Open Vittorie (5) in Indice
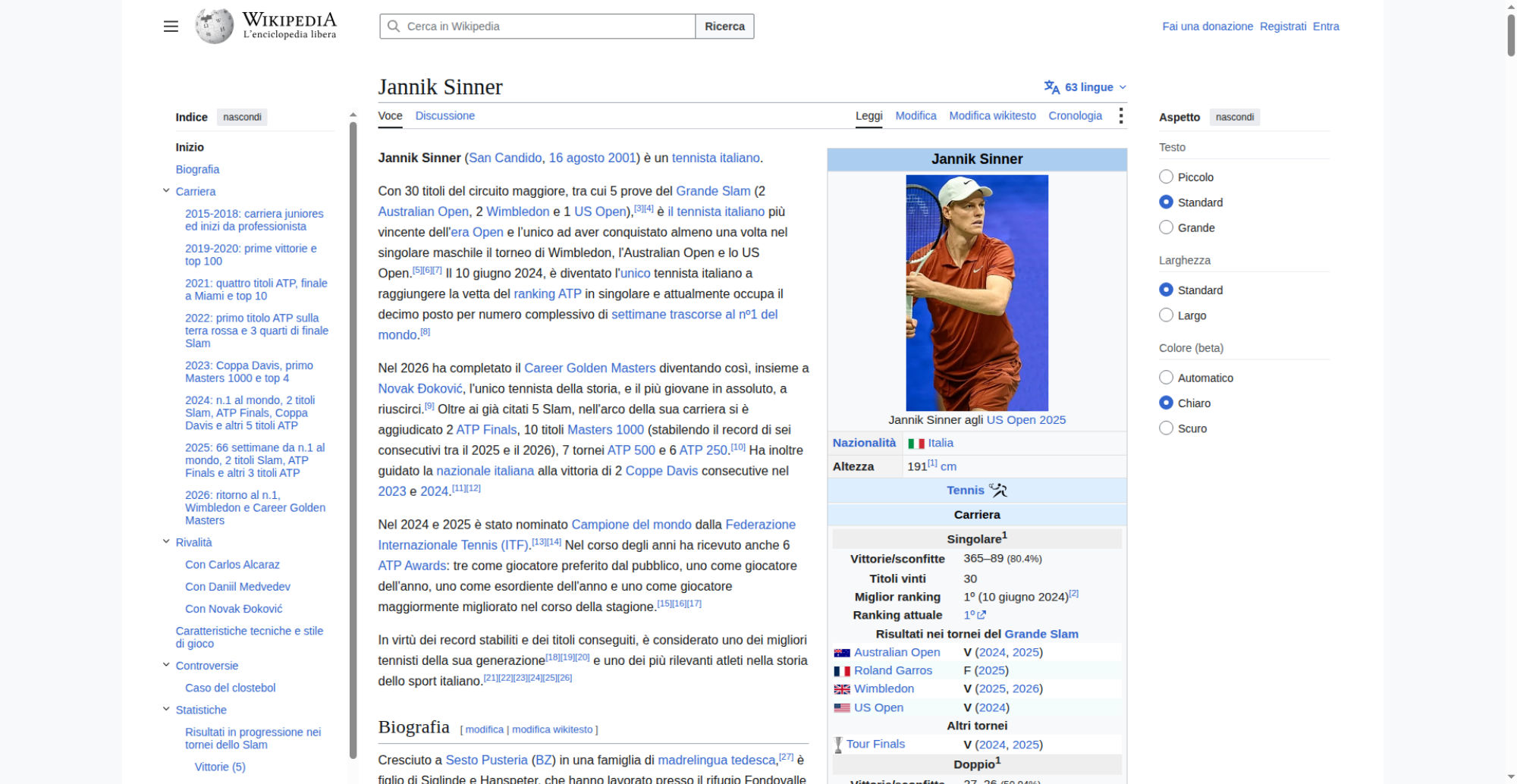The image size is (1517, 784). point(220,767)
